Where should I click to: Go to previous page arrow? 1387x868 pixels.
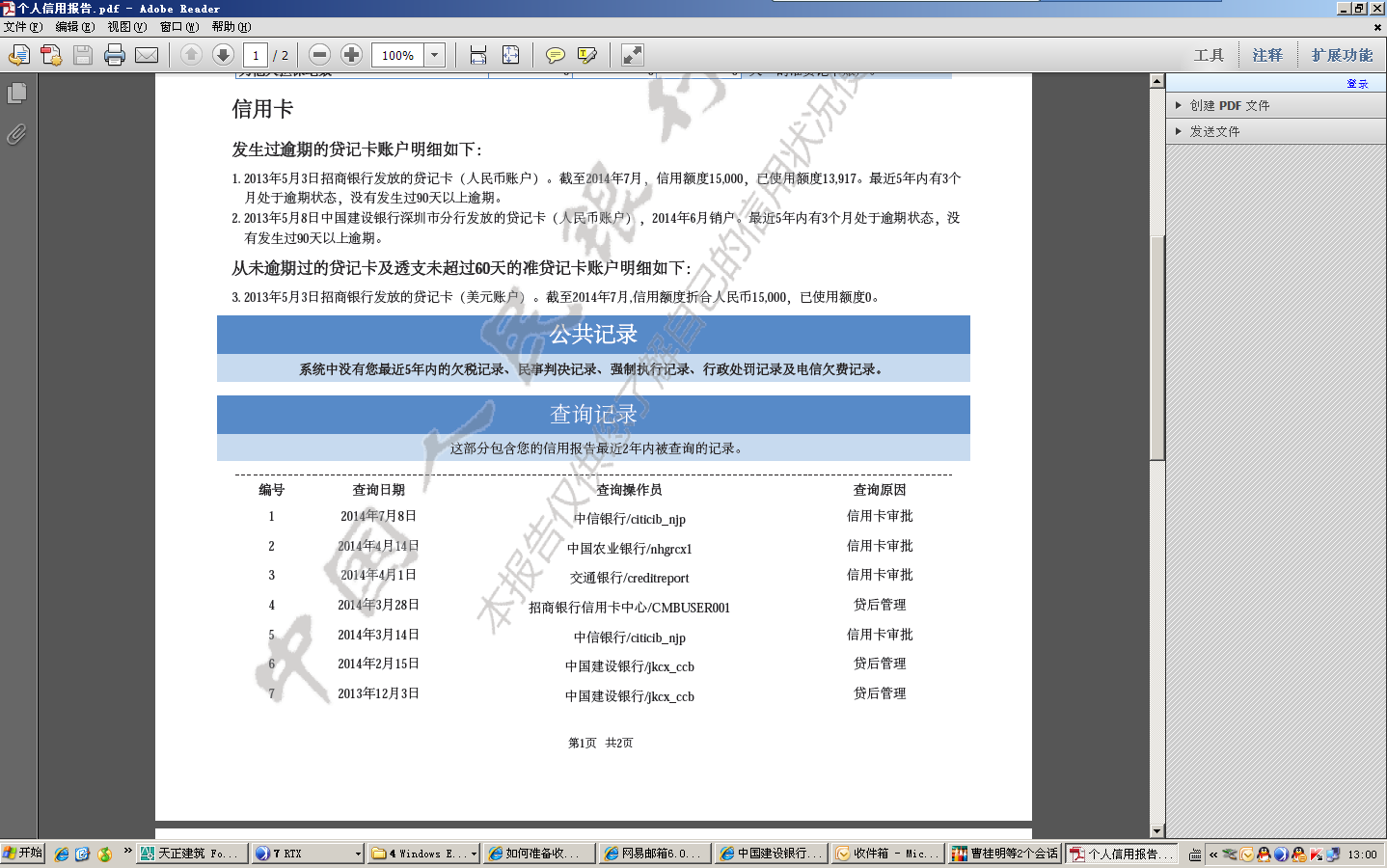pyautogui.click(x=191, y=55)
